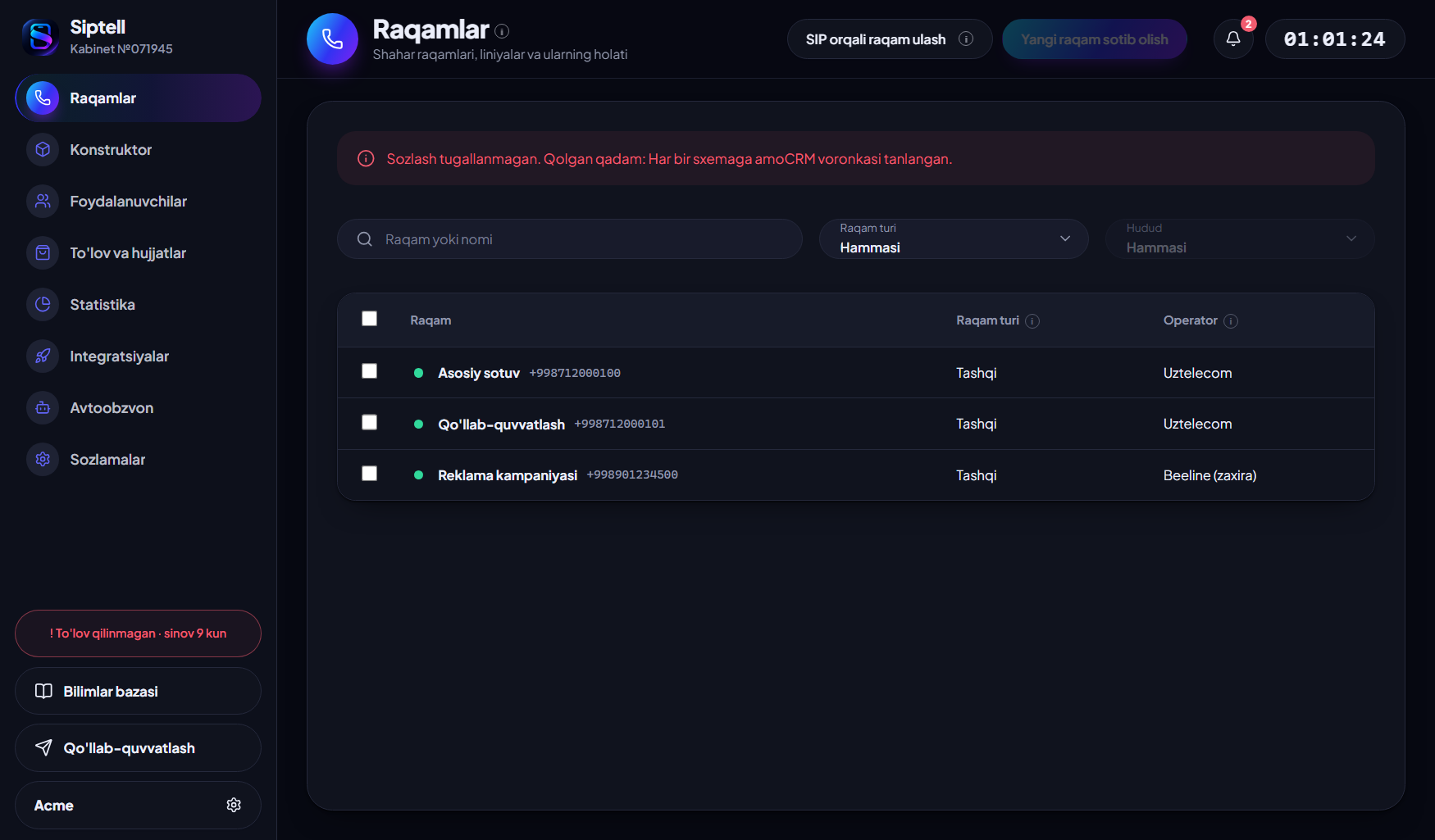This screenshot has height=840, width=1435.
Task: Click Statistika pie chart icon
Action: tap(43, 305)
